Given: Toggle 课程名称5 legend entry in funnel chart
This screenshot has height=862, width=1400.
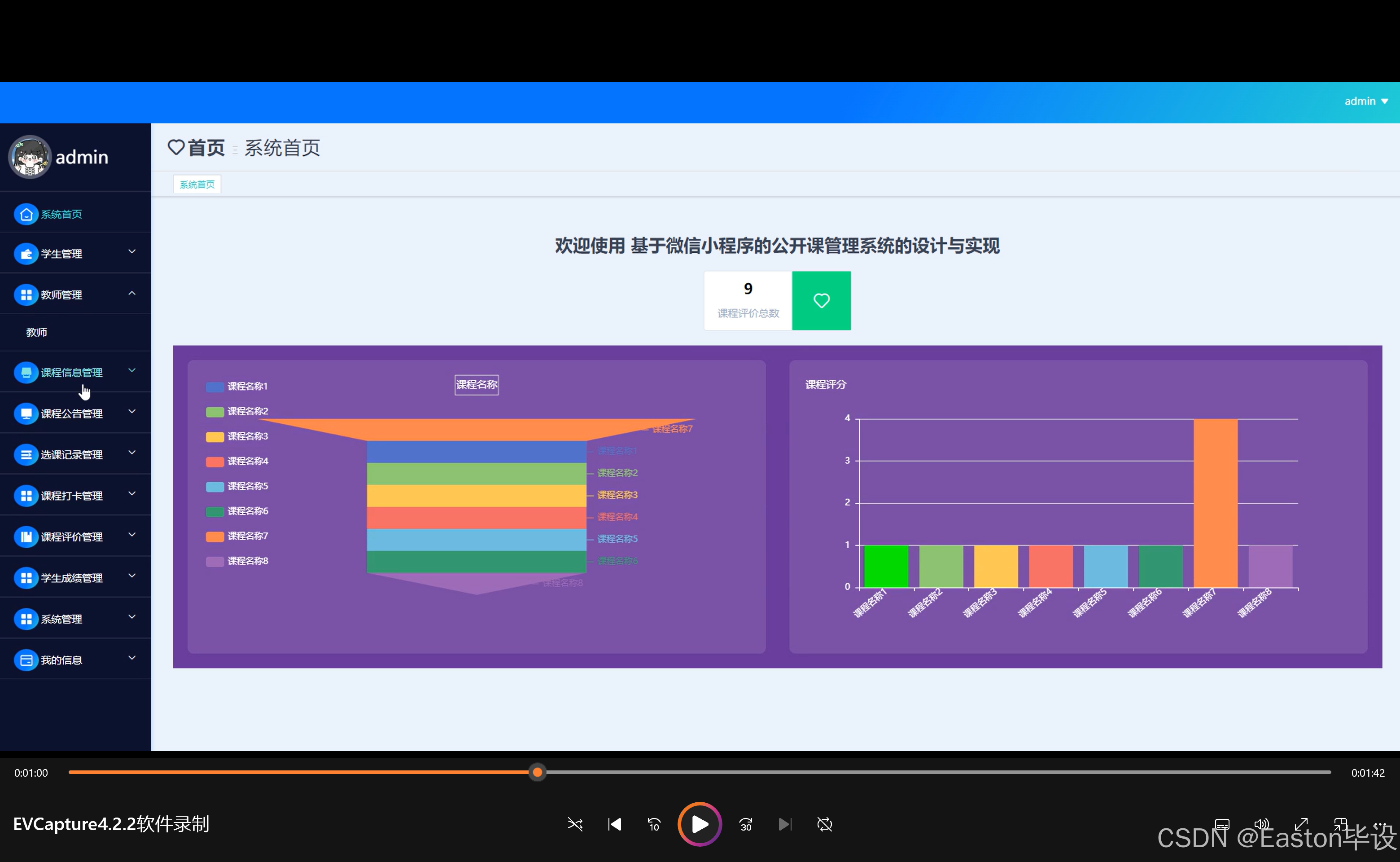Looking at the screenshot, I should [x=236, y=486].
